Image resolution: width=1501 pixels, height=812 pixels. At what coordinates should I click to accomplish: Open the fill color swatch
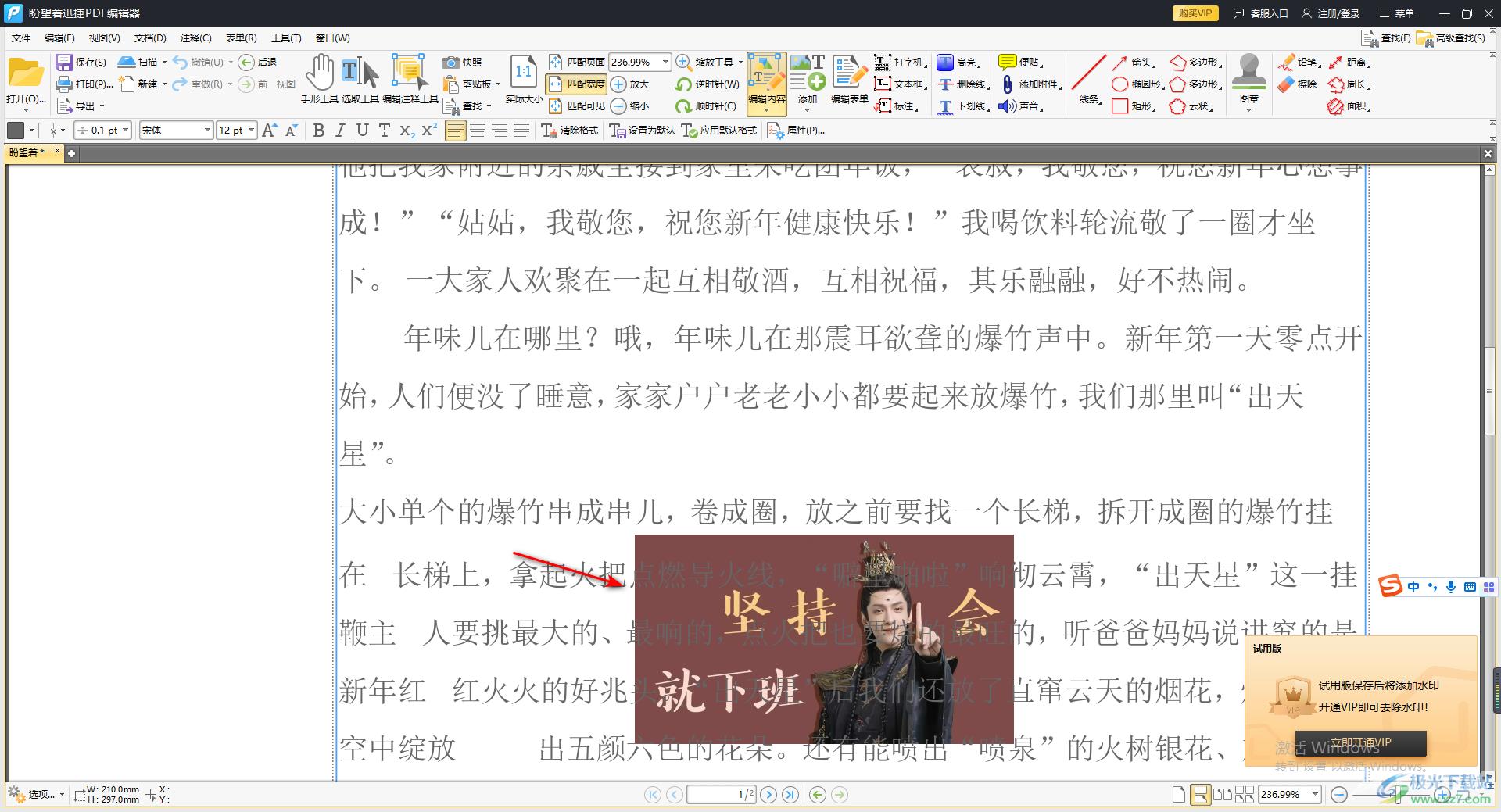(x=16, y=131)
